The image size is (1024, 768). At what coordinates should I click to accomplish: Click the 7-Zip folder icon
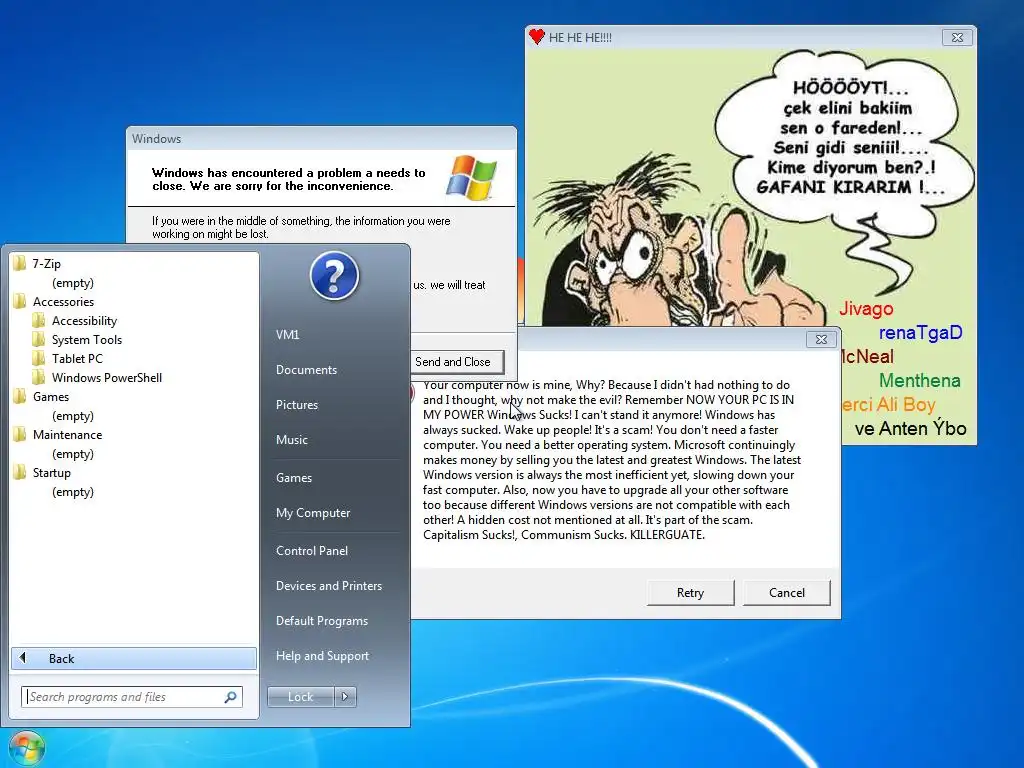pos(20,264)
